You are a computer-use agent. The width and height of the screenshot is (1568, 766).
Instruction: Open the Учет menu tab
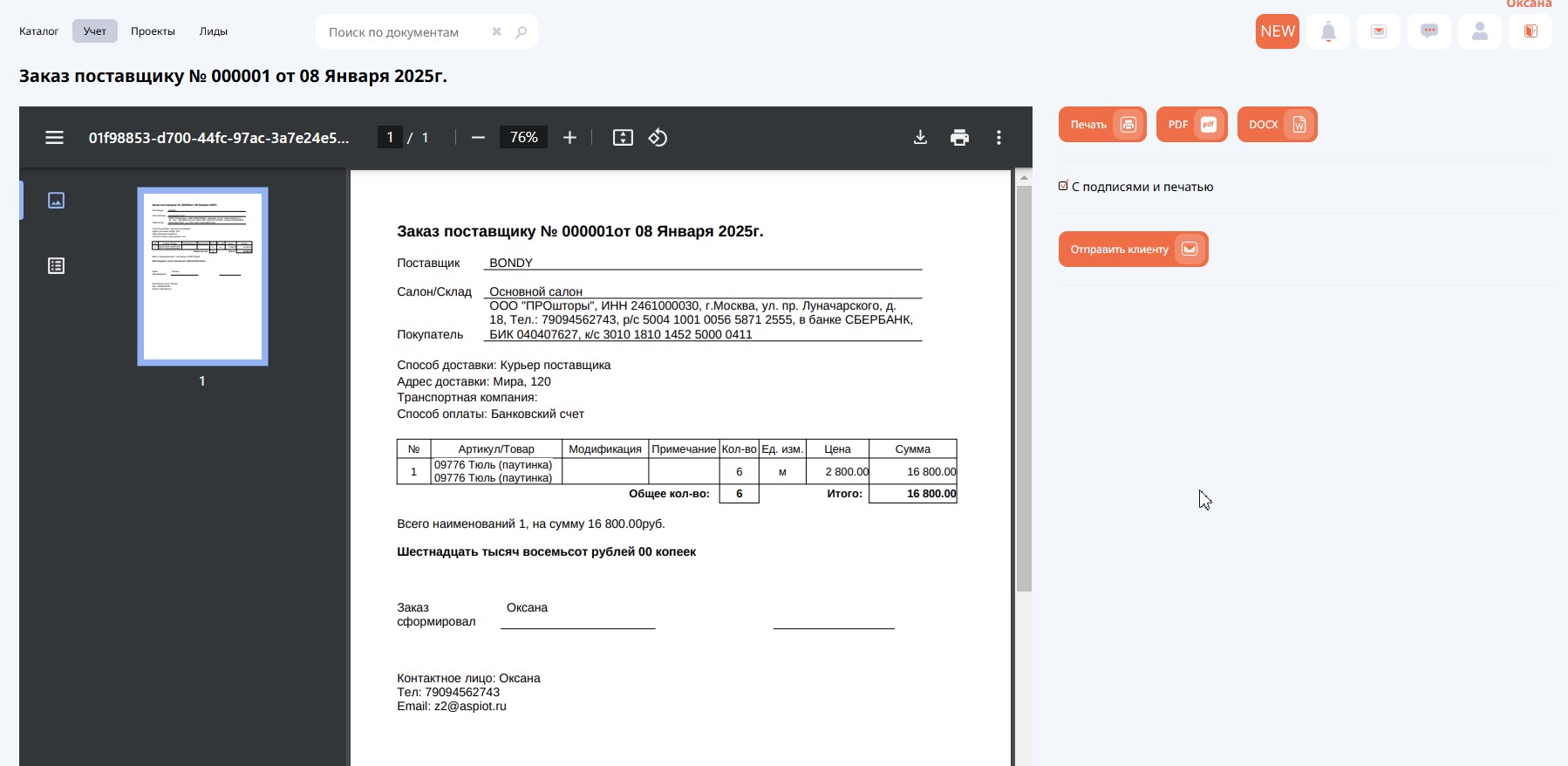point(94,31)
